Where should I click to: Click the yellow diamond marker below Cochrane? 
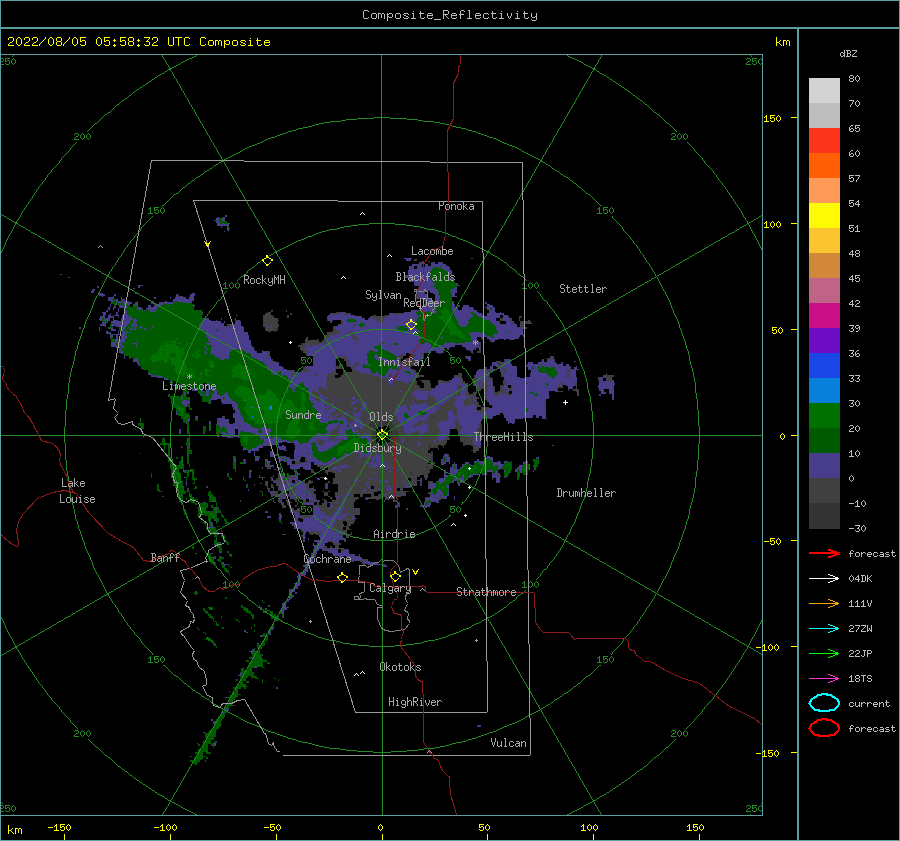tap(343, 577)
